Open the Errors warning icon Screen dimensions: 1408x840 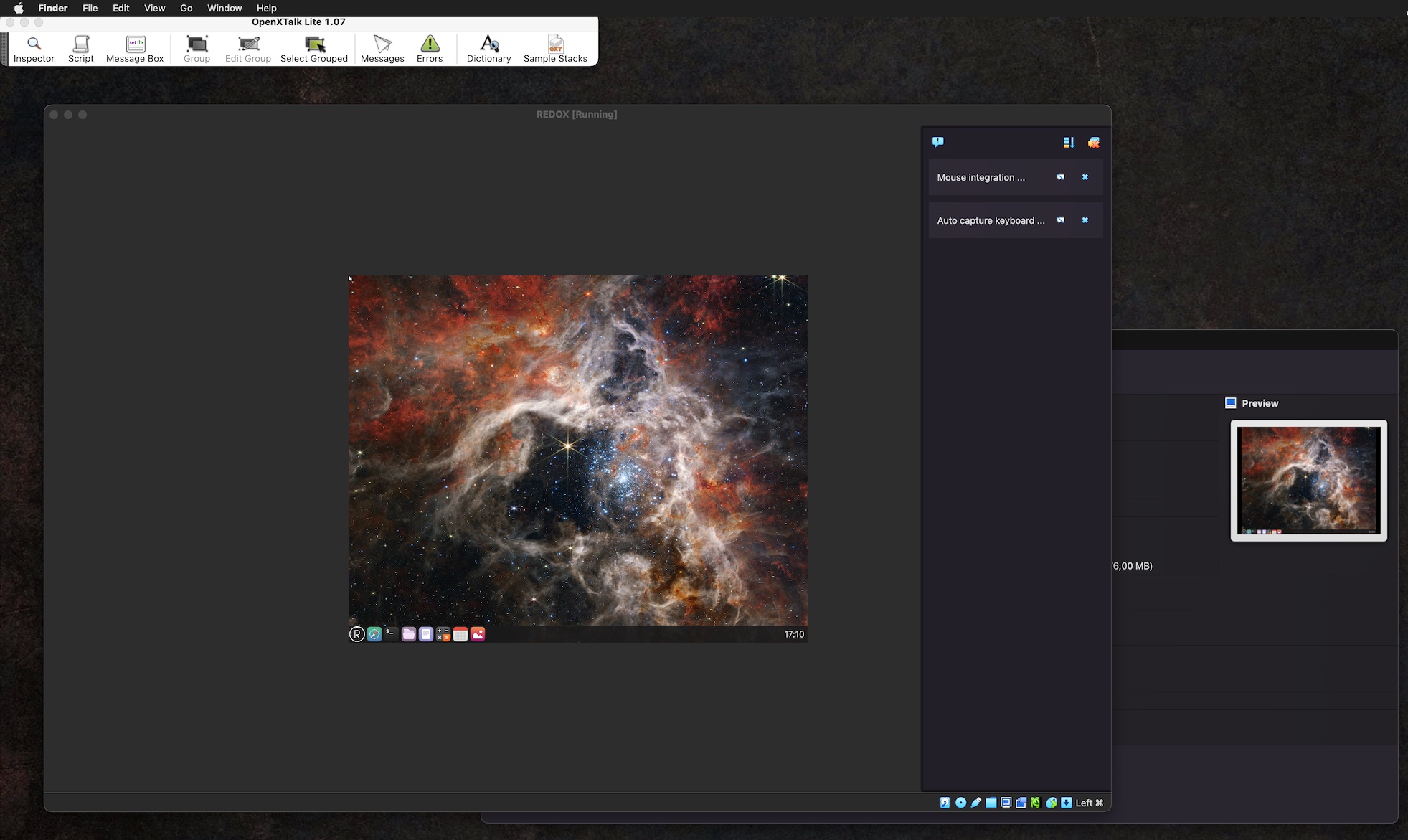tap(430, 49)
